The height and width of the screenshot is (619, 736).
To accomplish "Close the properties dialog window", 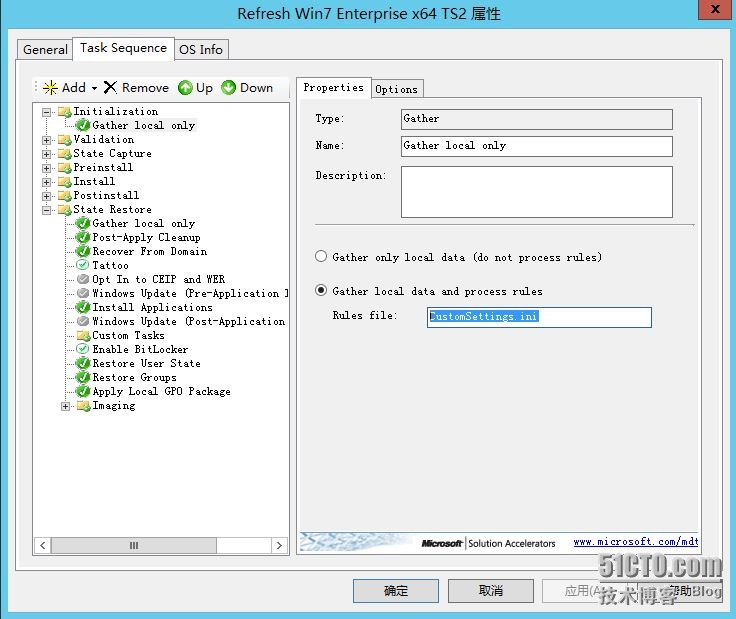I will click(715, 9).
